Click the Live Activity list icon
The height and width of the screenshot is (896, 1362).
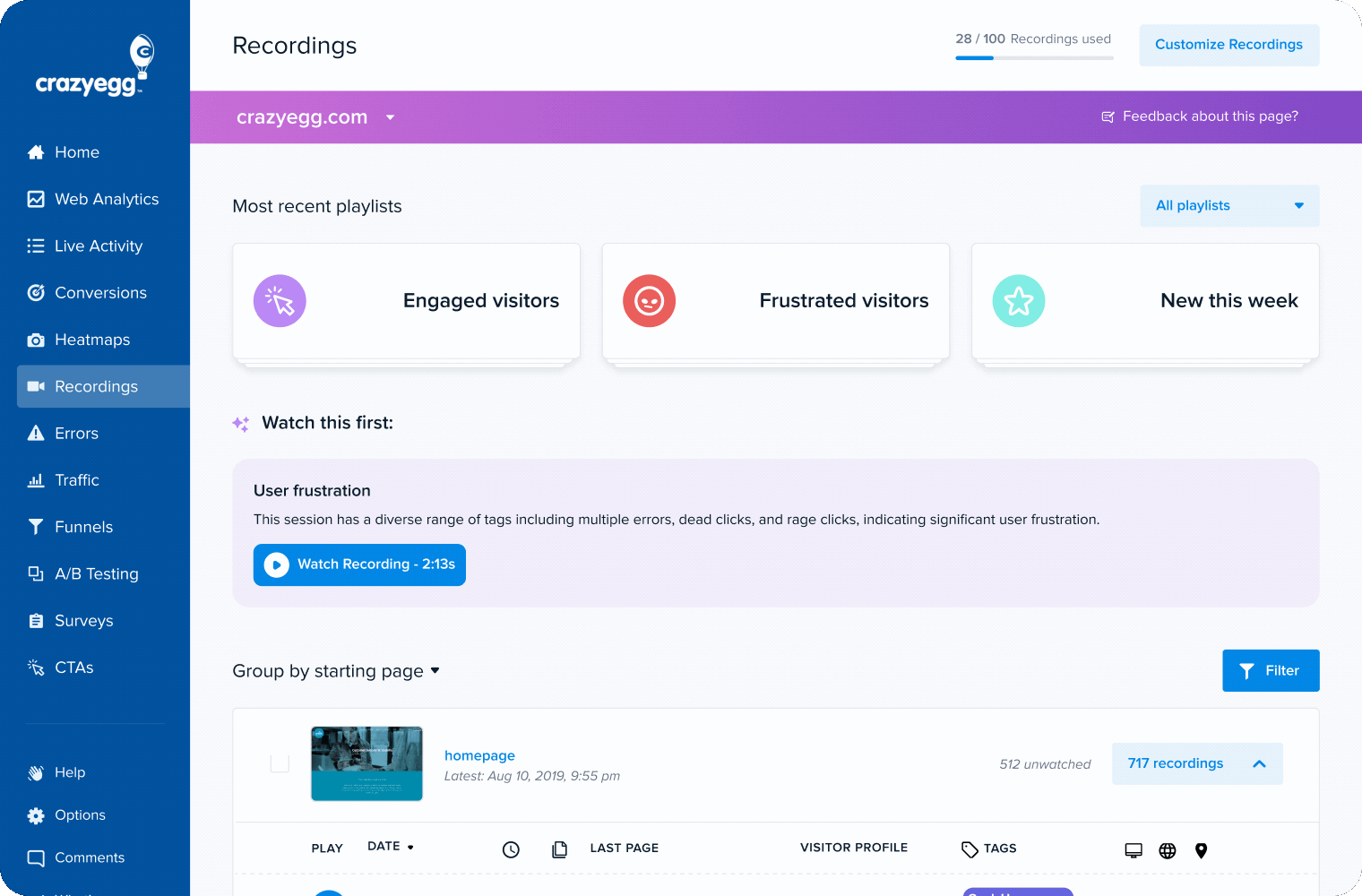pos(36,246)
